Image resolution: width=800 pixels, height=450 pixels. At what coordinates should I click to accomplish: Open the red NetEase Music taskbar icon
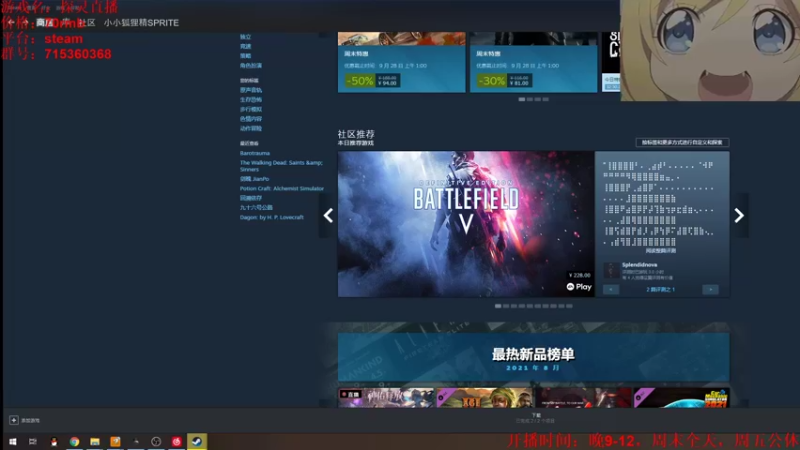click(x=177, y=441)
